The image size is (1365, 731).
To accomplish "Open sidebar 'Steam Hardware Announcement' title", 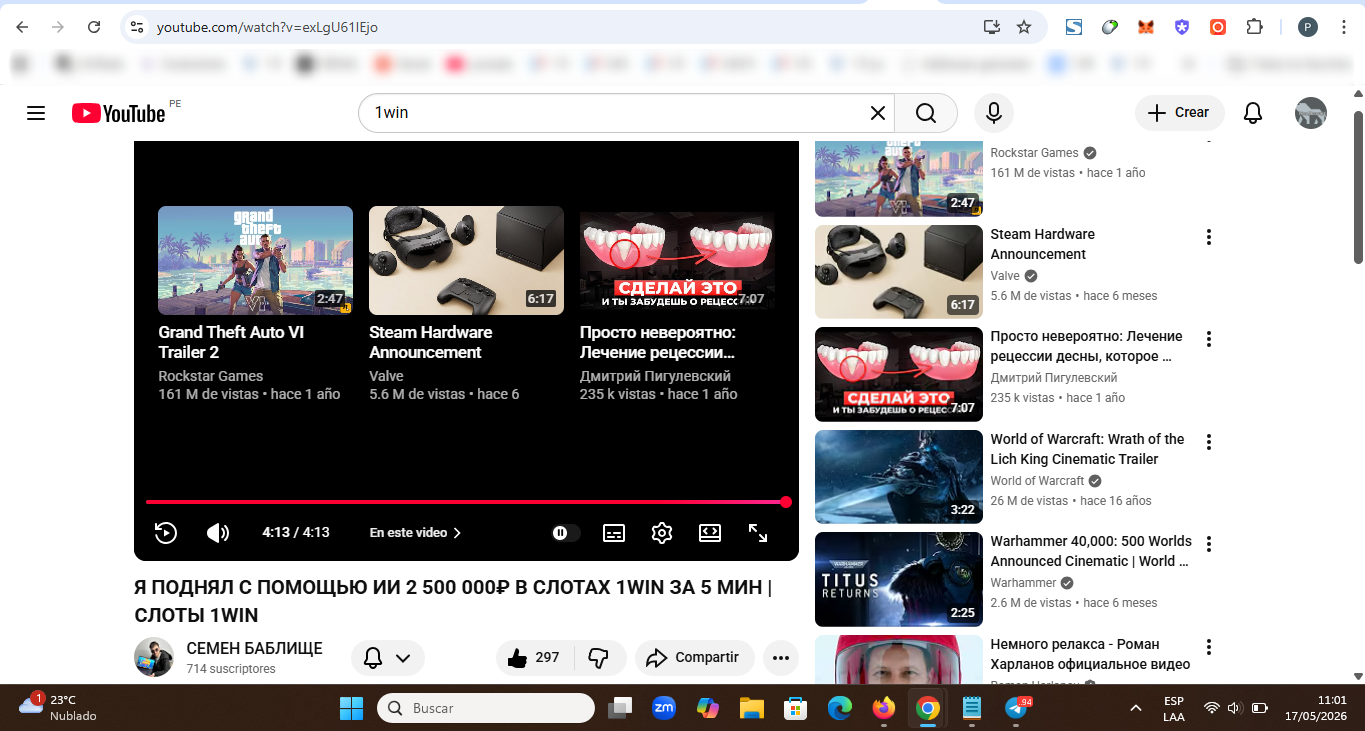I will [x=1042, y=244].
